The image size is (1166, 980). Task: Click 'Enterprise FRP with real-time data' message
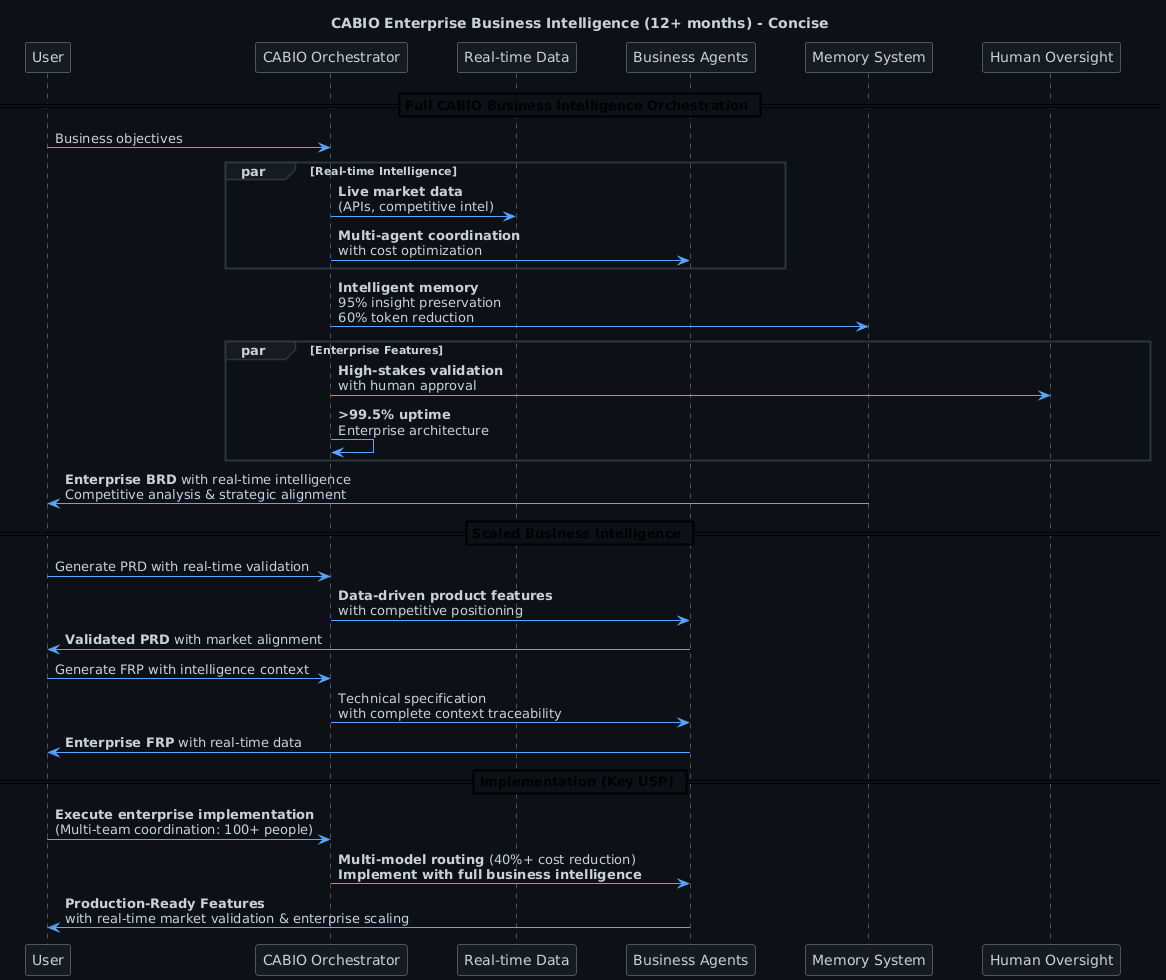pos(183,742)
